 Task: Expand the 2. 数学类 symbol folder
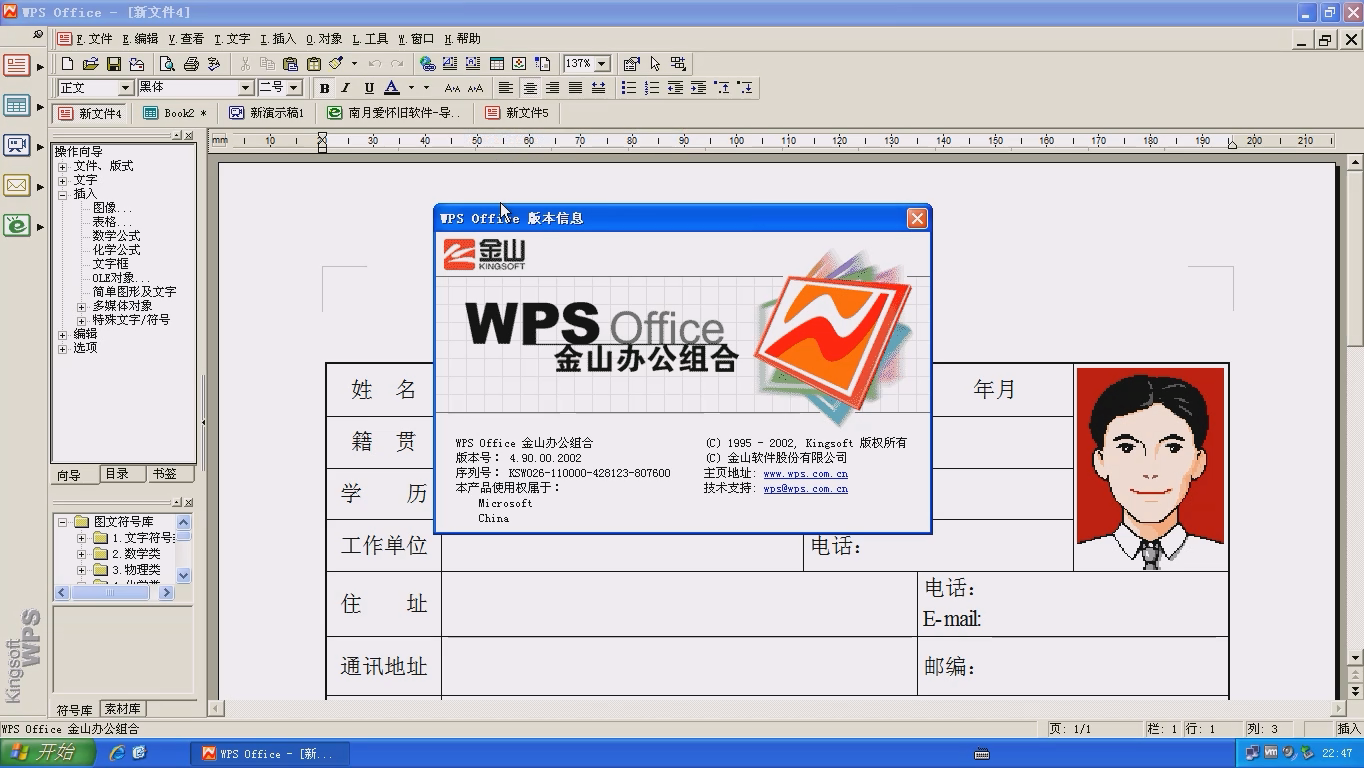click(82, 554)
